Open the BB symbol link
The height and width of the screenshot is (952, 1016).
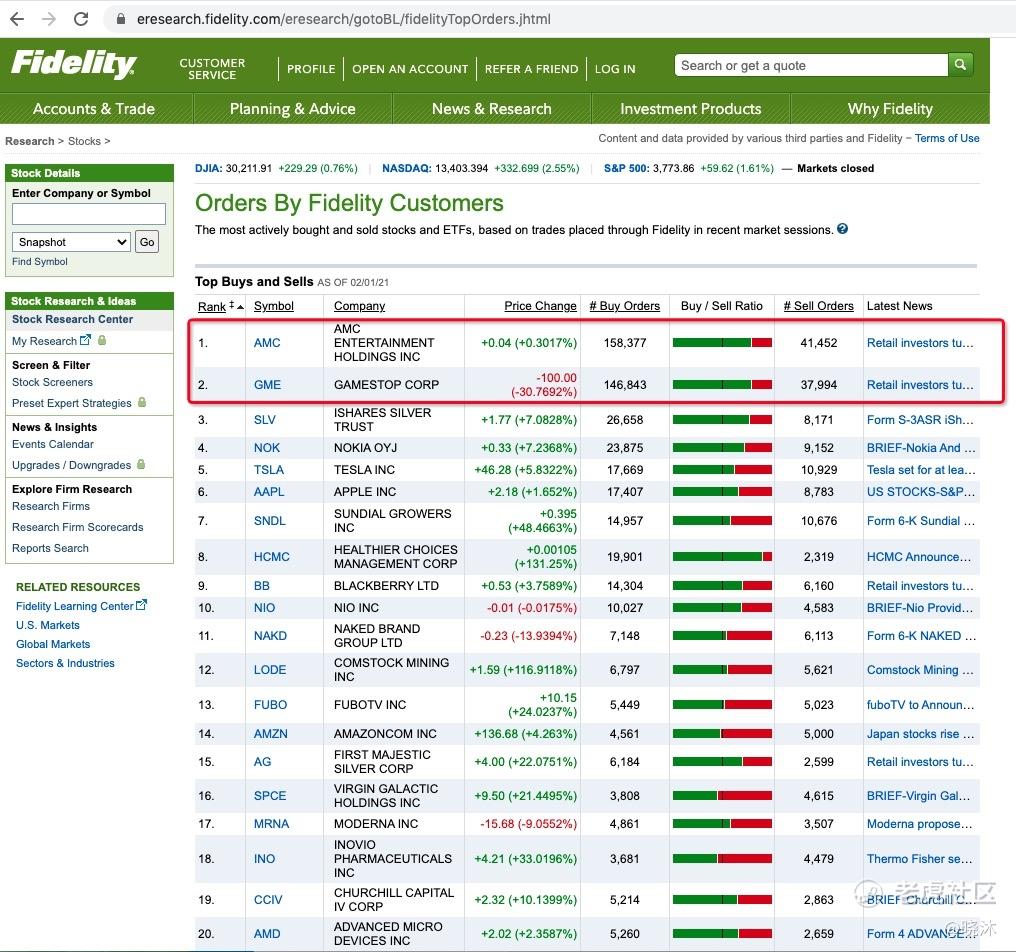[x=261, y=586]
